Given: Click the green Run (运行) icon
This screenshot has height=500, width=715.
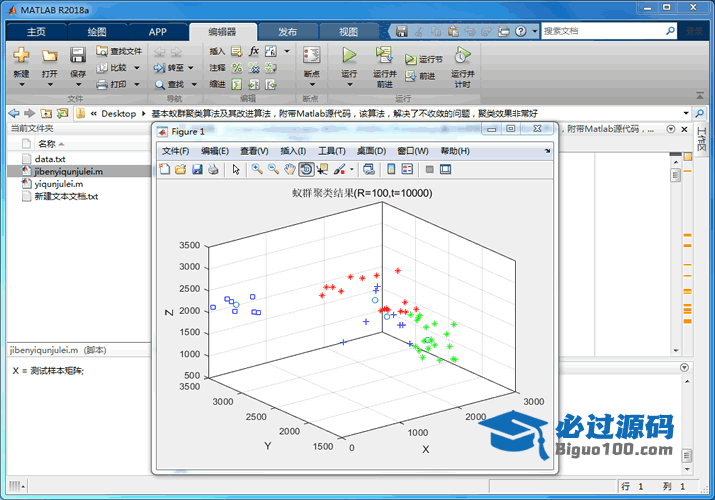Looking at the screenshot, I should (349, 55).
